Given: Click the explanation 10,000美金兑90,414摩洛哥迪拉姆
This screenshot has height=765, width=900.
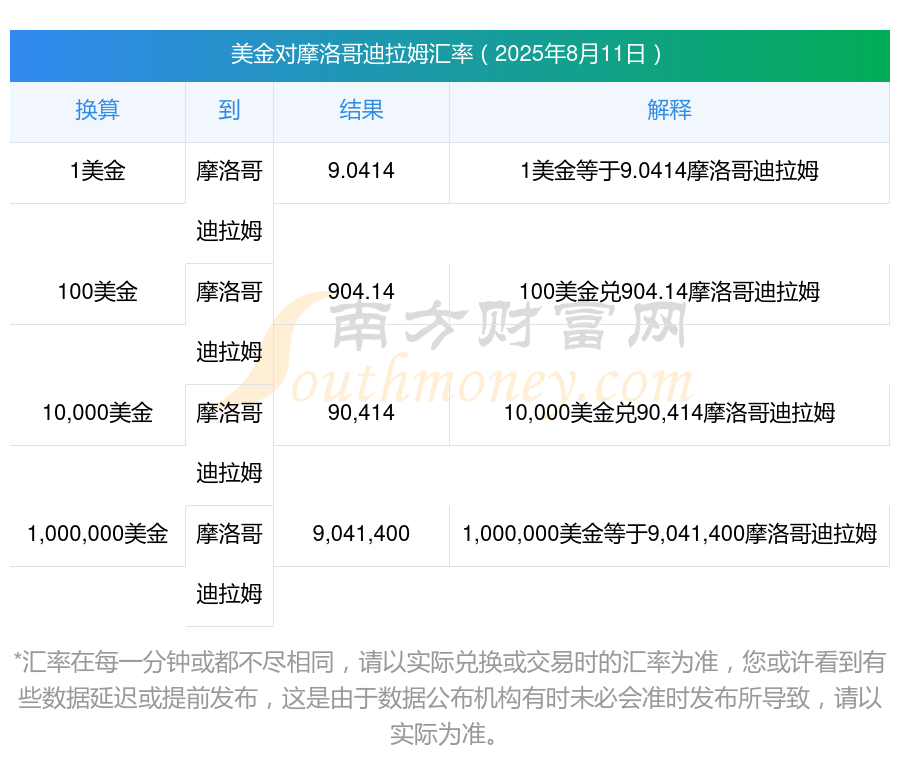Looking at the screenshot, I should coord(669,413).
